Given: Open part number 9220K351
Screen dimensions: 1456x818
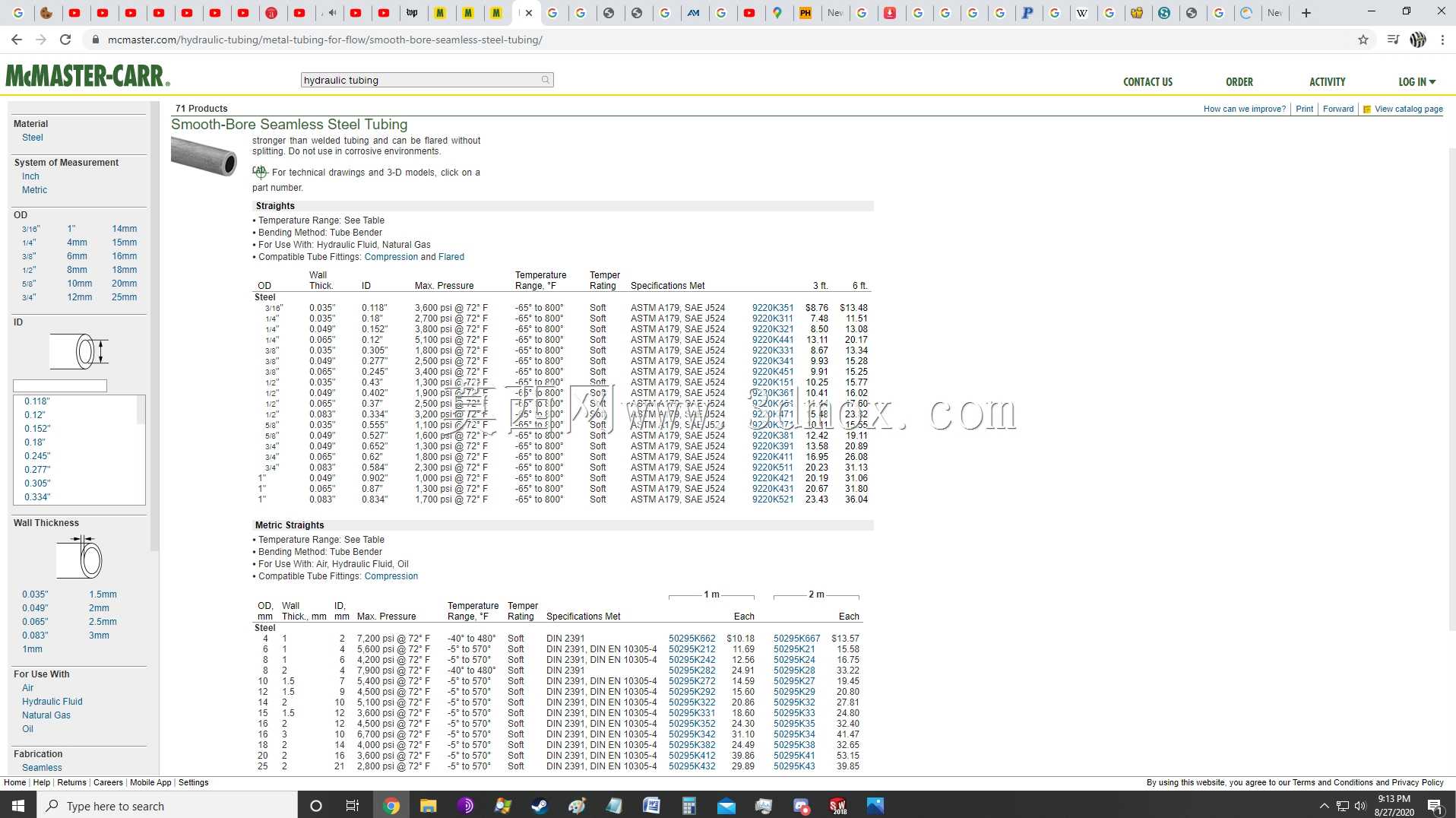Looking at the screenshot, I should (773, 308).
